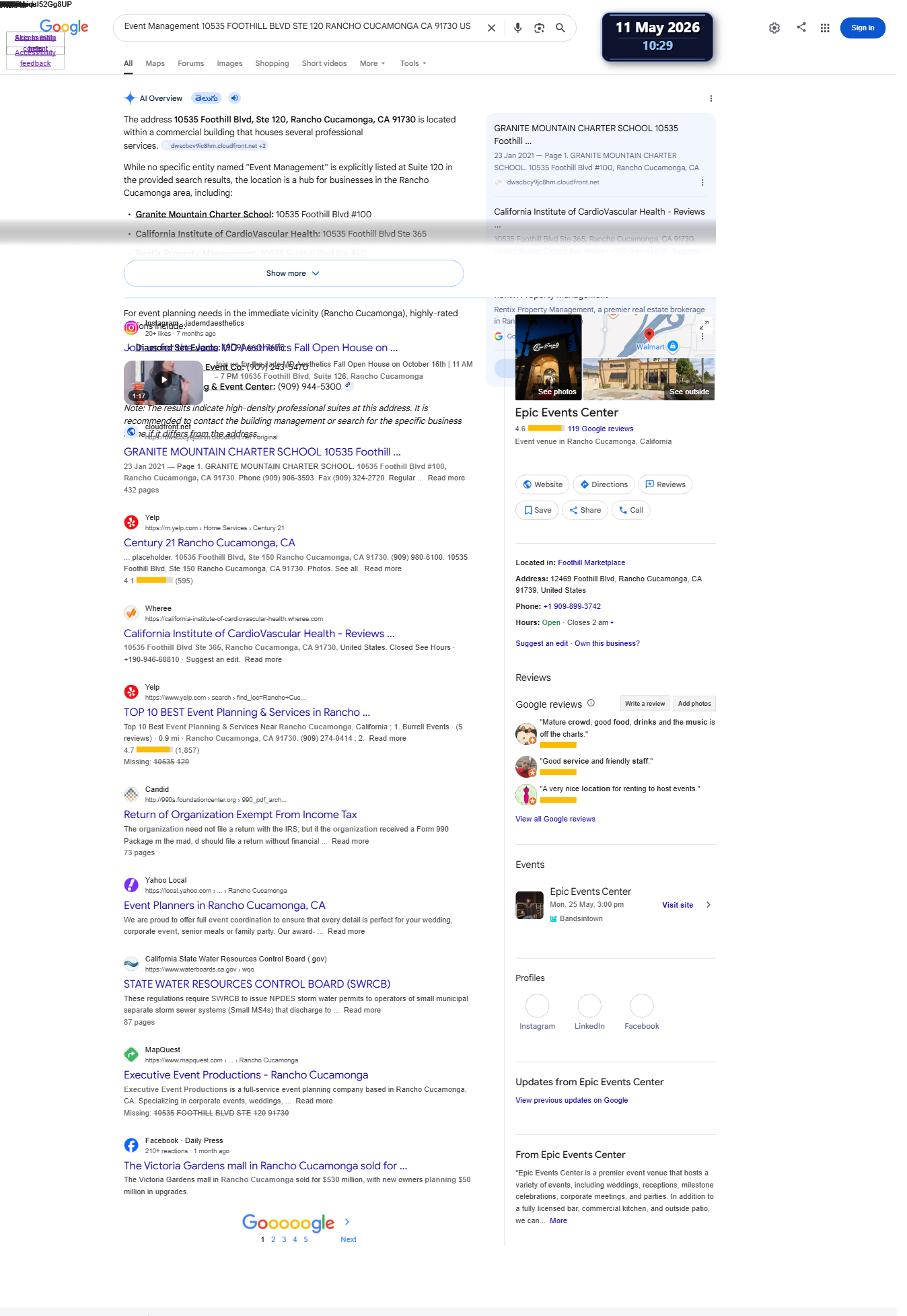The height and width of the screenshot is (1316, 907).
Task: Start voice search with the microphone icon
Action: click(517, 28)
